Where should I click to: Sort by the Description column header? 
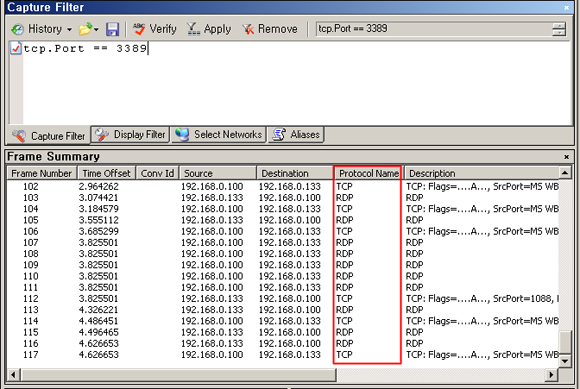482,173
